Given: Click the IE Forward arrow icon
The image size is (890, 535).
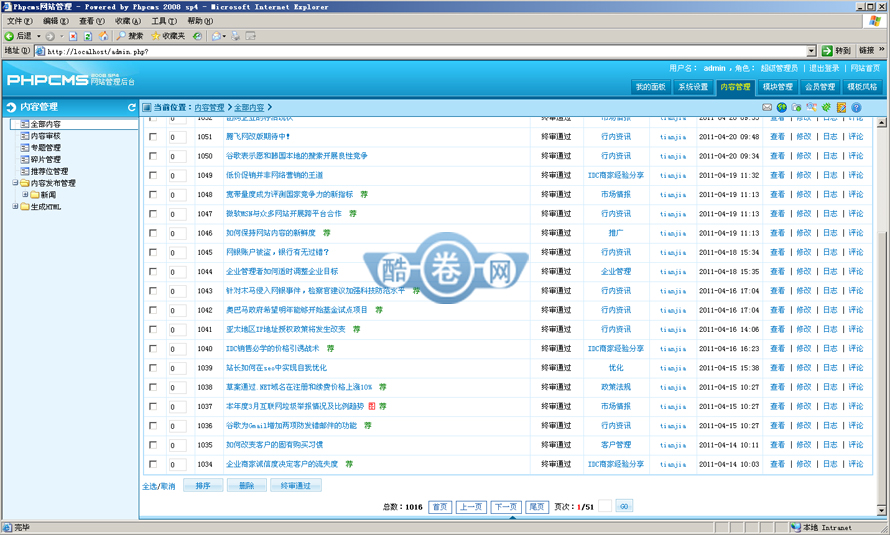Looking at the screenshot, I should 50,36.
